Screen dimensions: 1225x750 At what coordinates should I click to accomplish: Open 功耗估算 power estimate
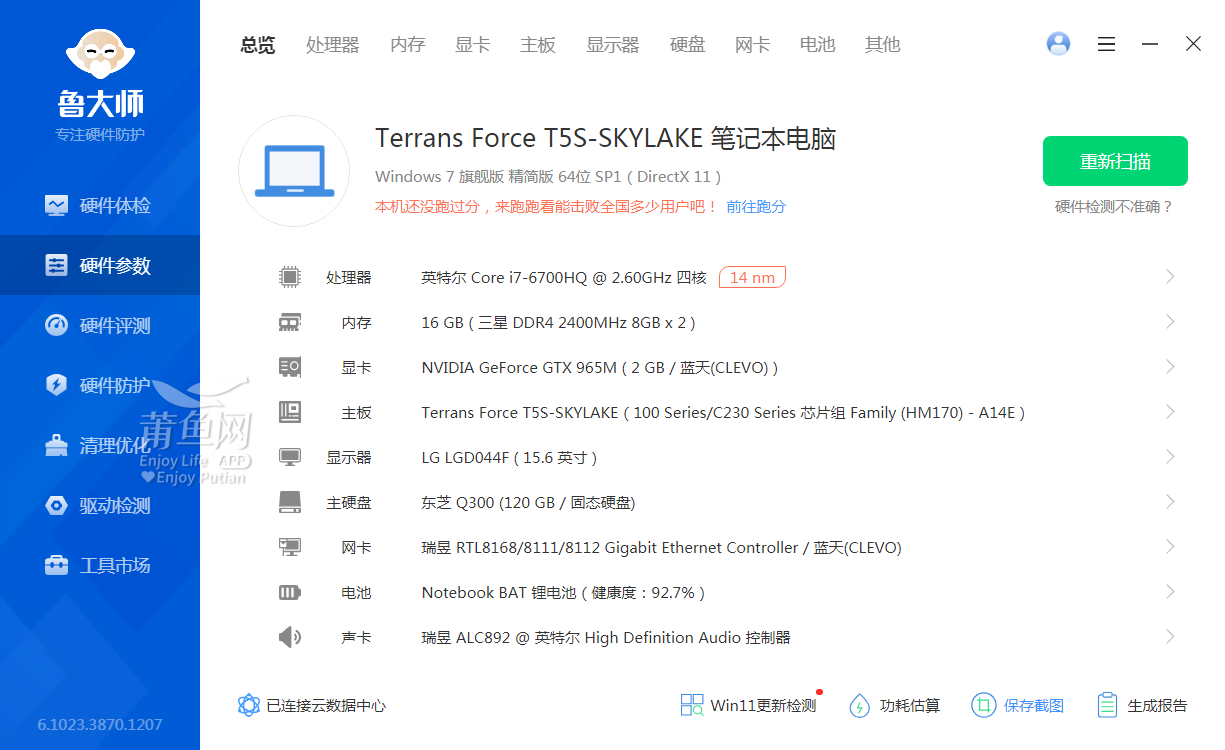coord(895,705)
